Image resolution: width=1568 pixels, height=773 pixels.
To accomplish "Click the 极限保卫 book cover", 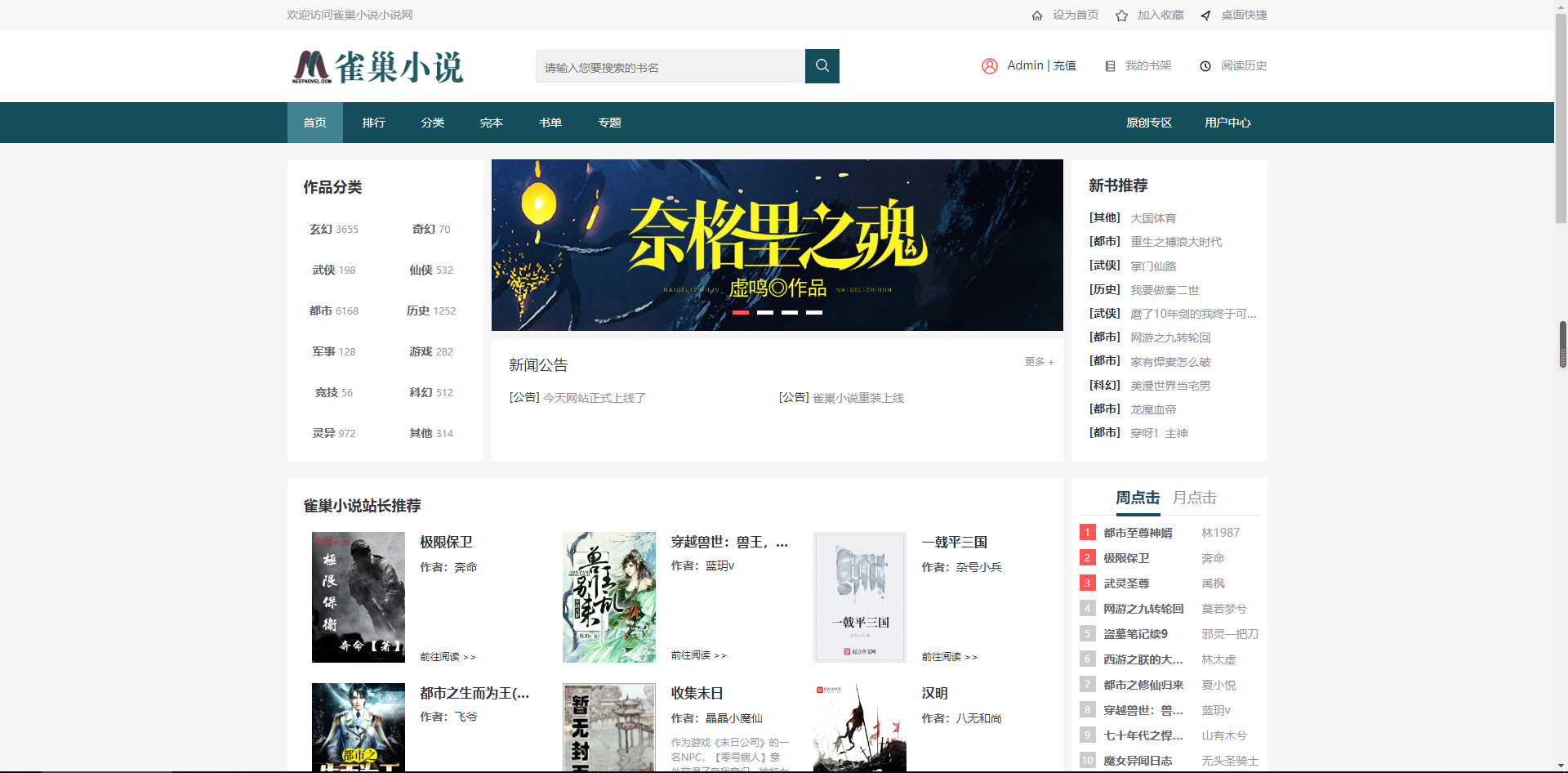I will click(x=359, y=597).
